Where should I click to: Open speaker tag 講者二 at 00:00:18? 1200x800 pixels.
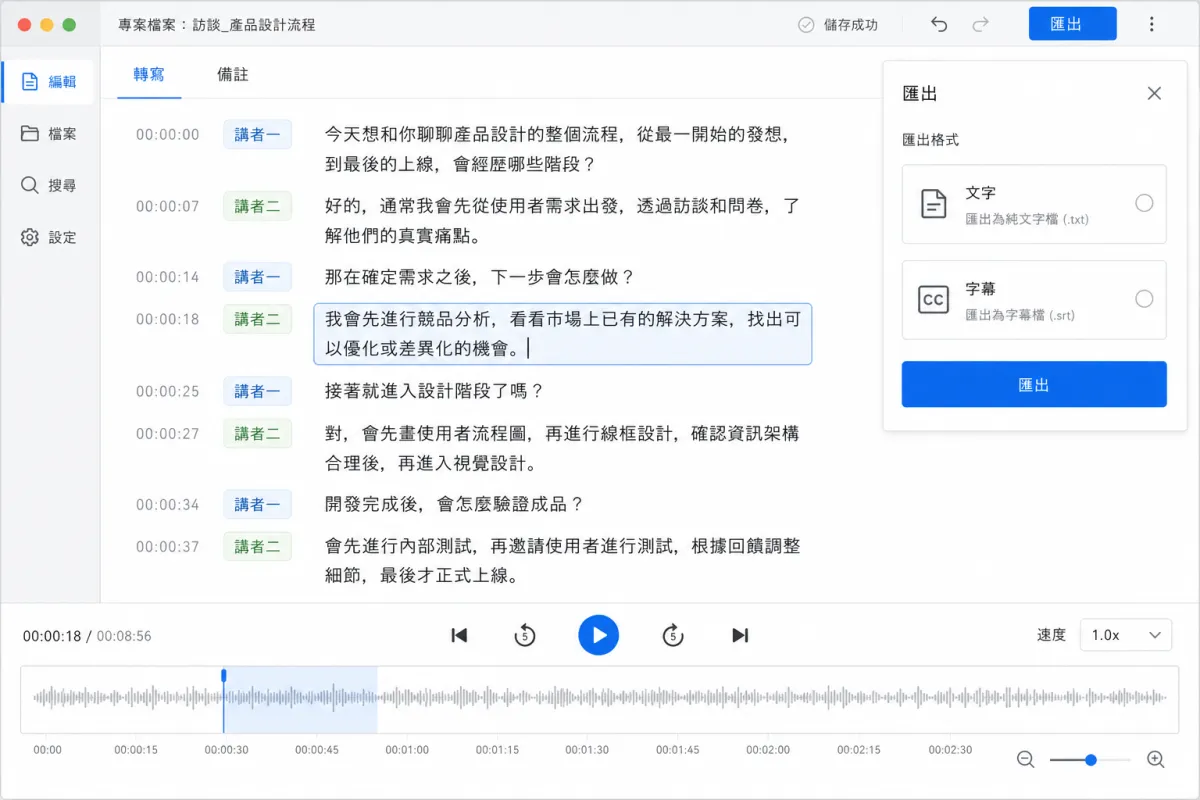click(x=257, y=319)
